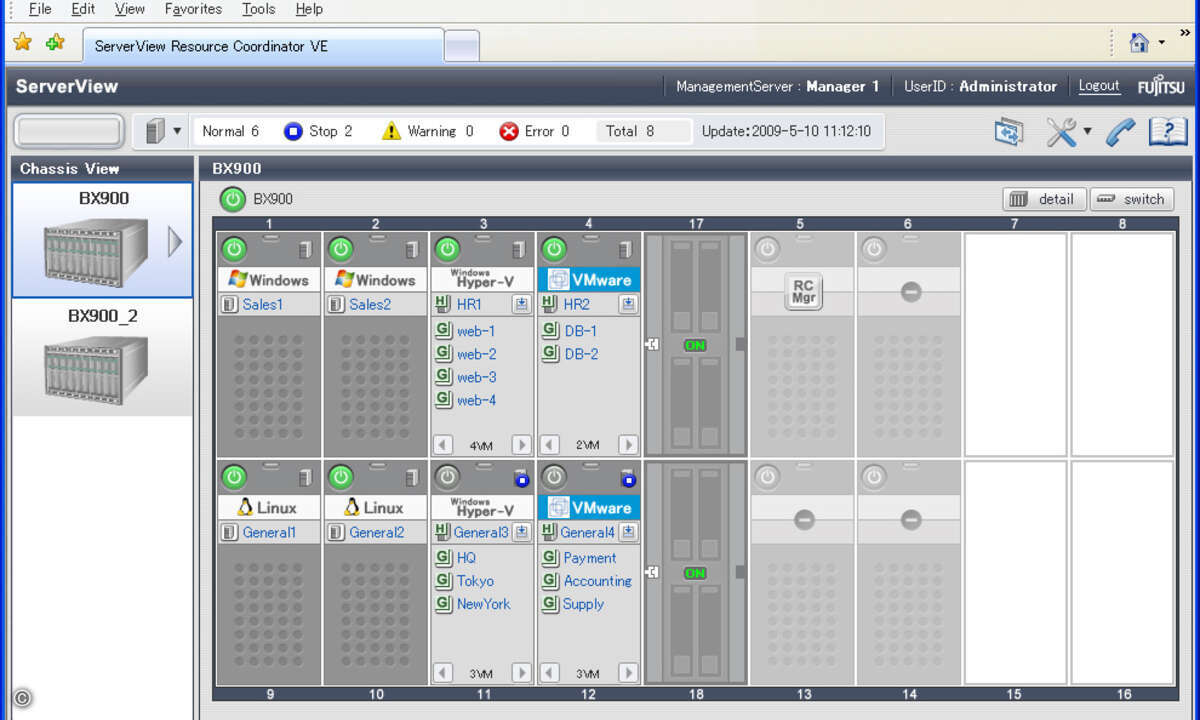The height and width of the screenshot is (720, 1200).
Task: Click the detail button
Action: click(1045, 199)
